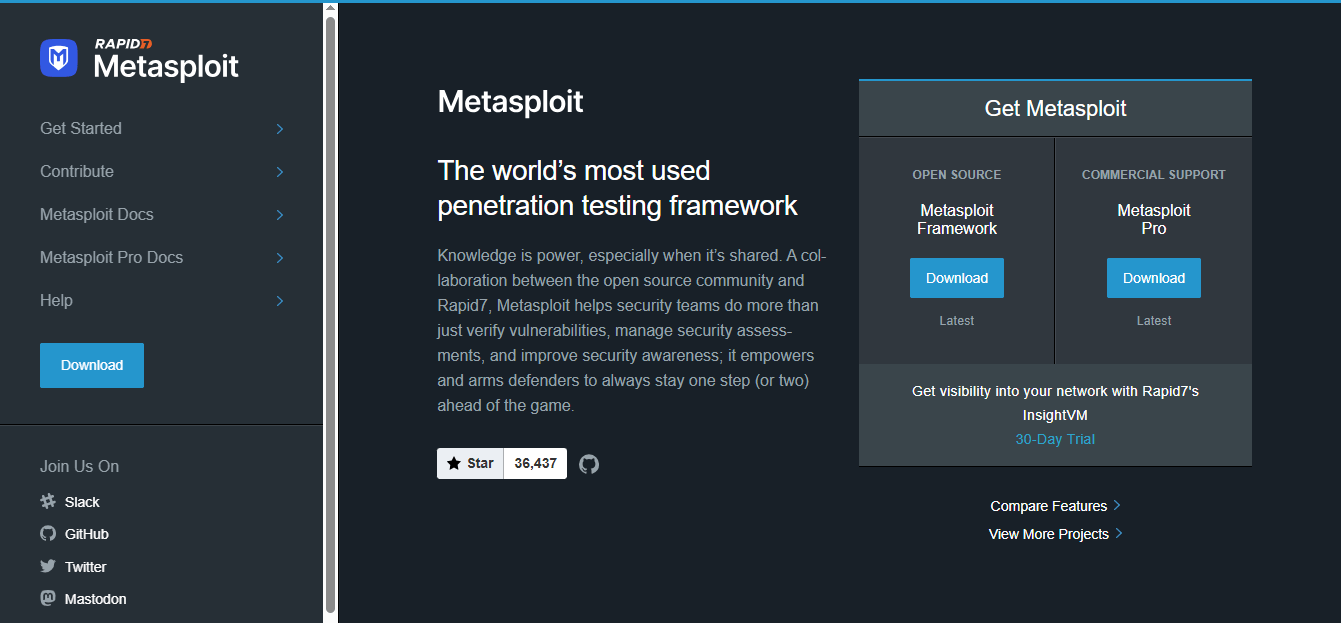Open the Compare Features link
The image size is (1341, 623).
[1049, 506]
